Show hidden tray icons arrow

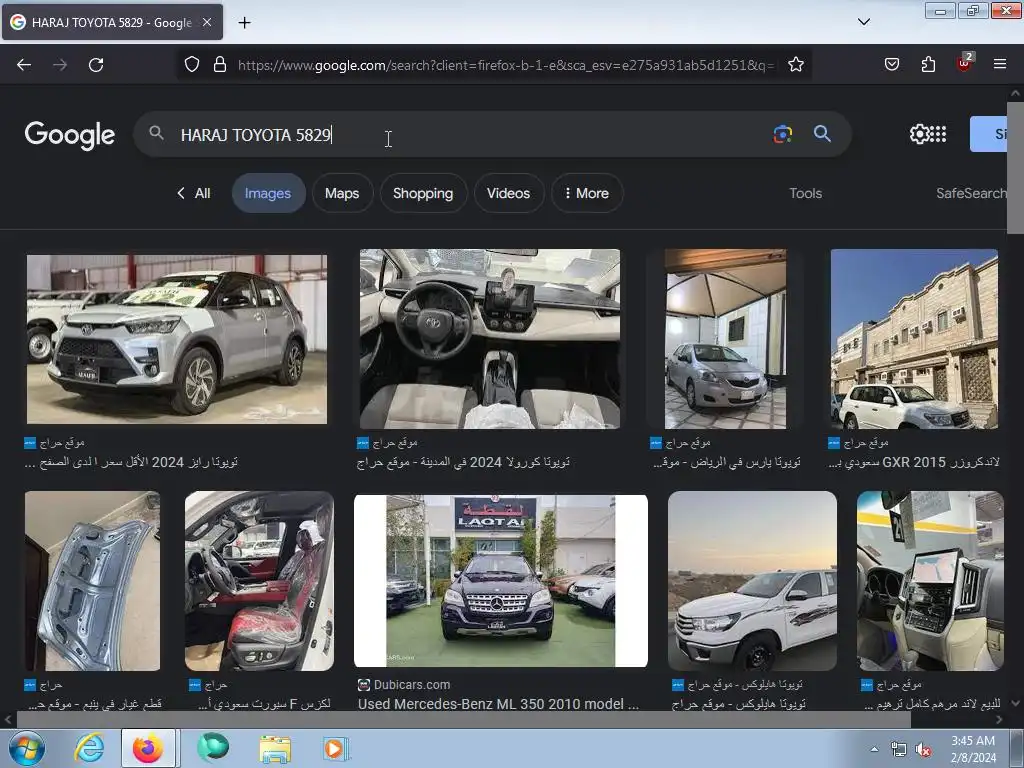874,749
